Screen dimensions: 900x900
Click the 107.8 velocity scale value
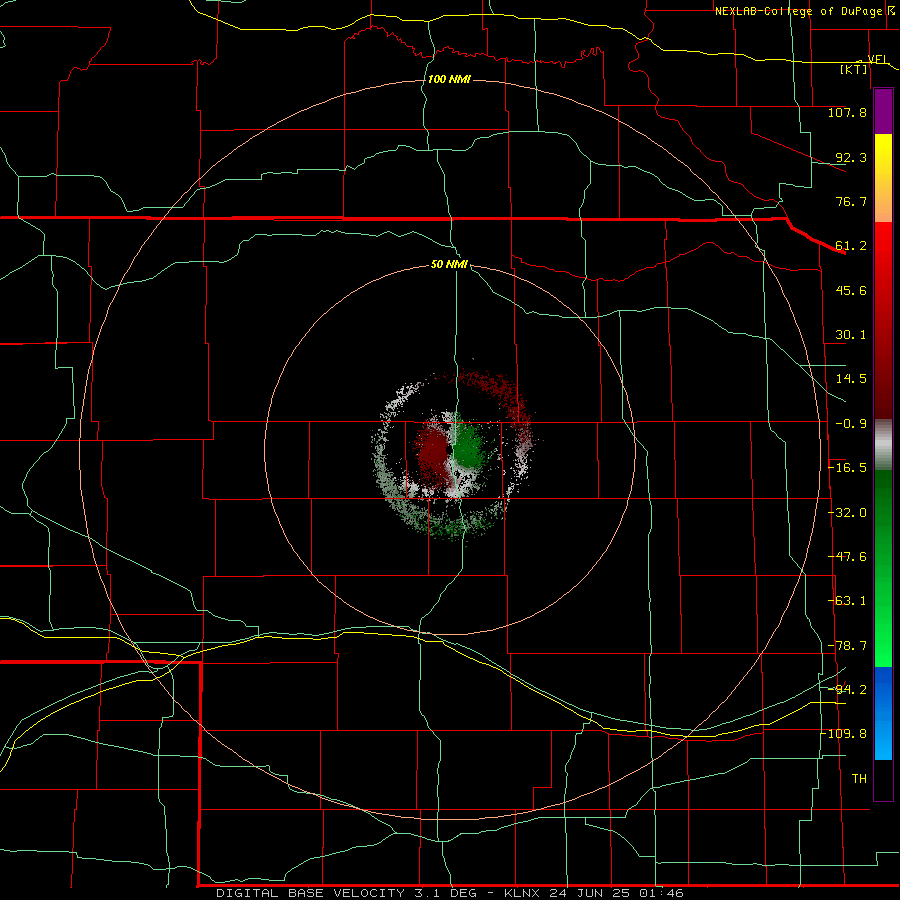click(847, 112)
